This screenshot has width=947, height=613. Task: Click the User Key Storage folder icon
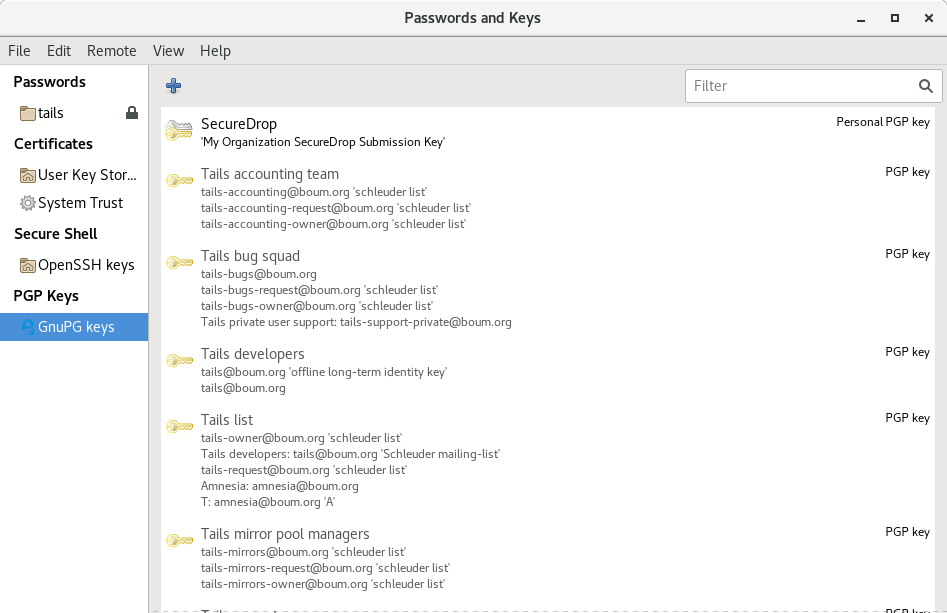28,175
